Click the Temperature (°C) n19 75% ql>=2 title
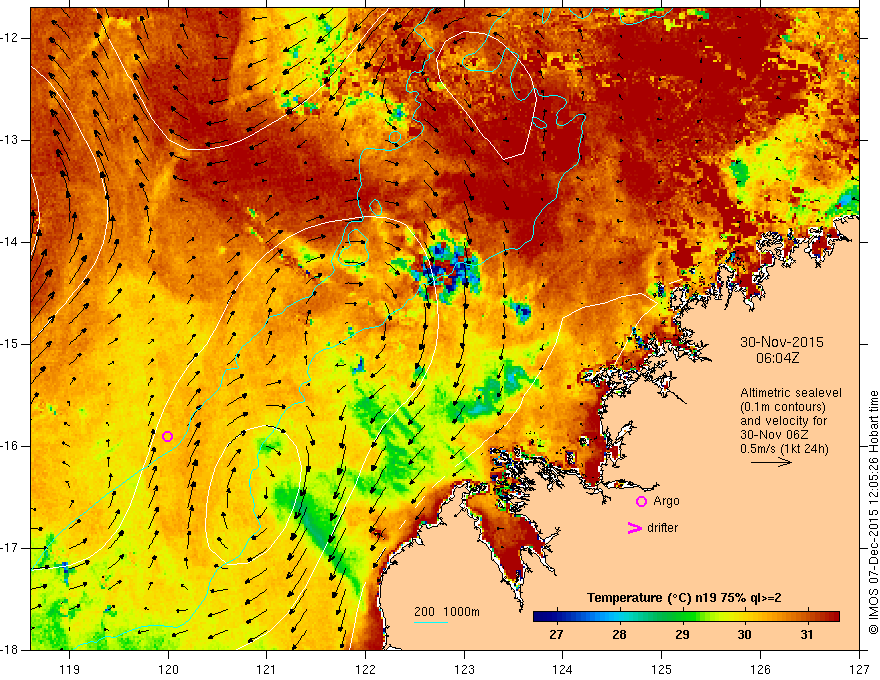This screenshot has height=680, width=880. coord(684,598)
